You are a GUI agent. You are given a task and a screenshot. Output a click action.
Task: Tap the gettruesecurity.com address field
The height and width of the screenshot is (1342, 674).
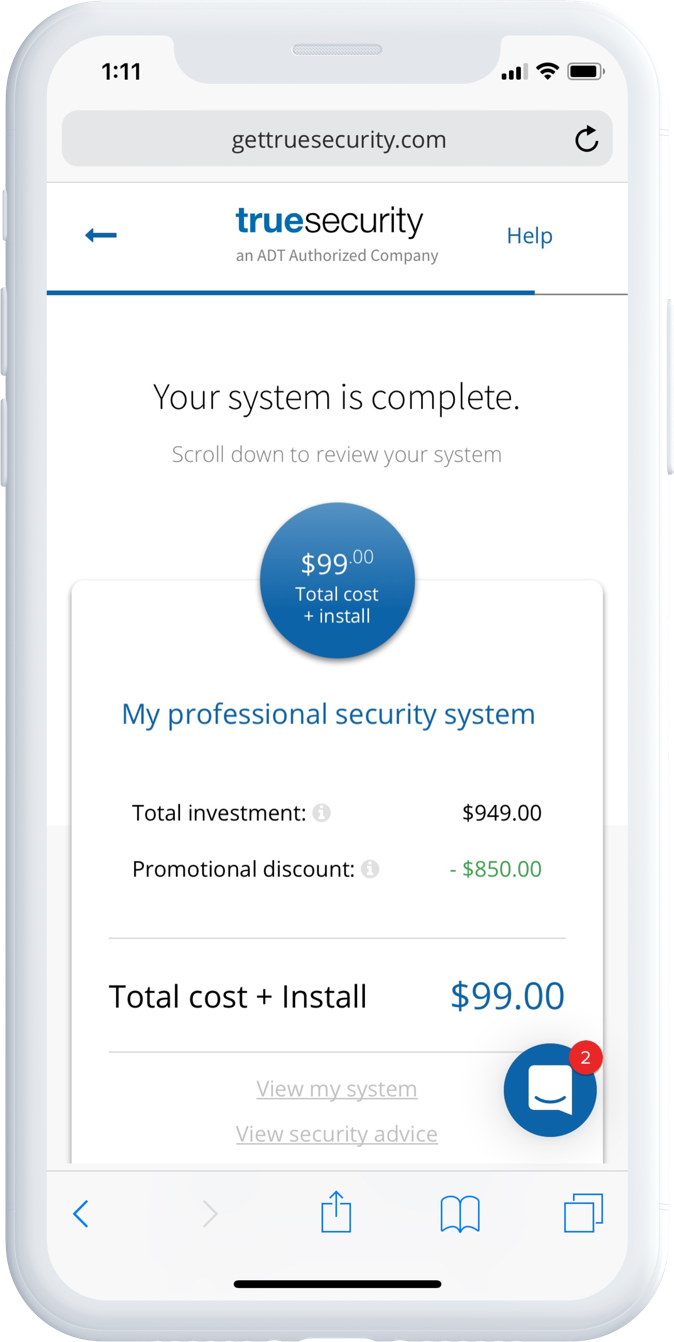click(x=338, y=140)
